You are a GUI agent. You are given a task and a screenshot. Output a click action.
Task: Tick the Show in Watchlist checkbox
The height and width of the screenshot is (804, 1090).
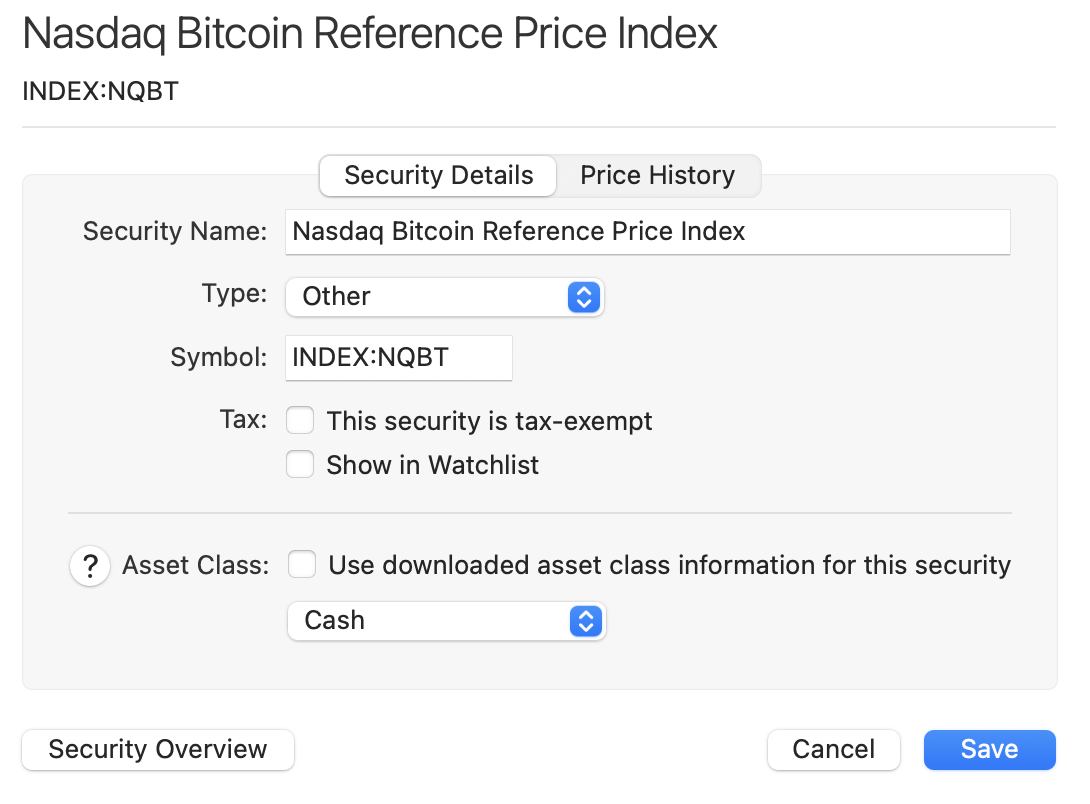pos(301,465)
